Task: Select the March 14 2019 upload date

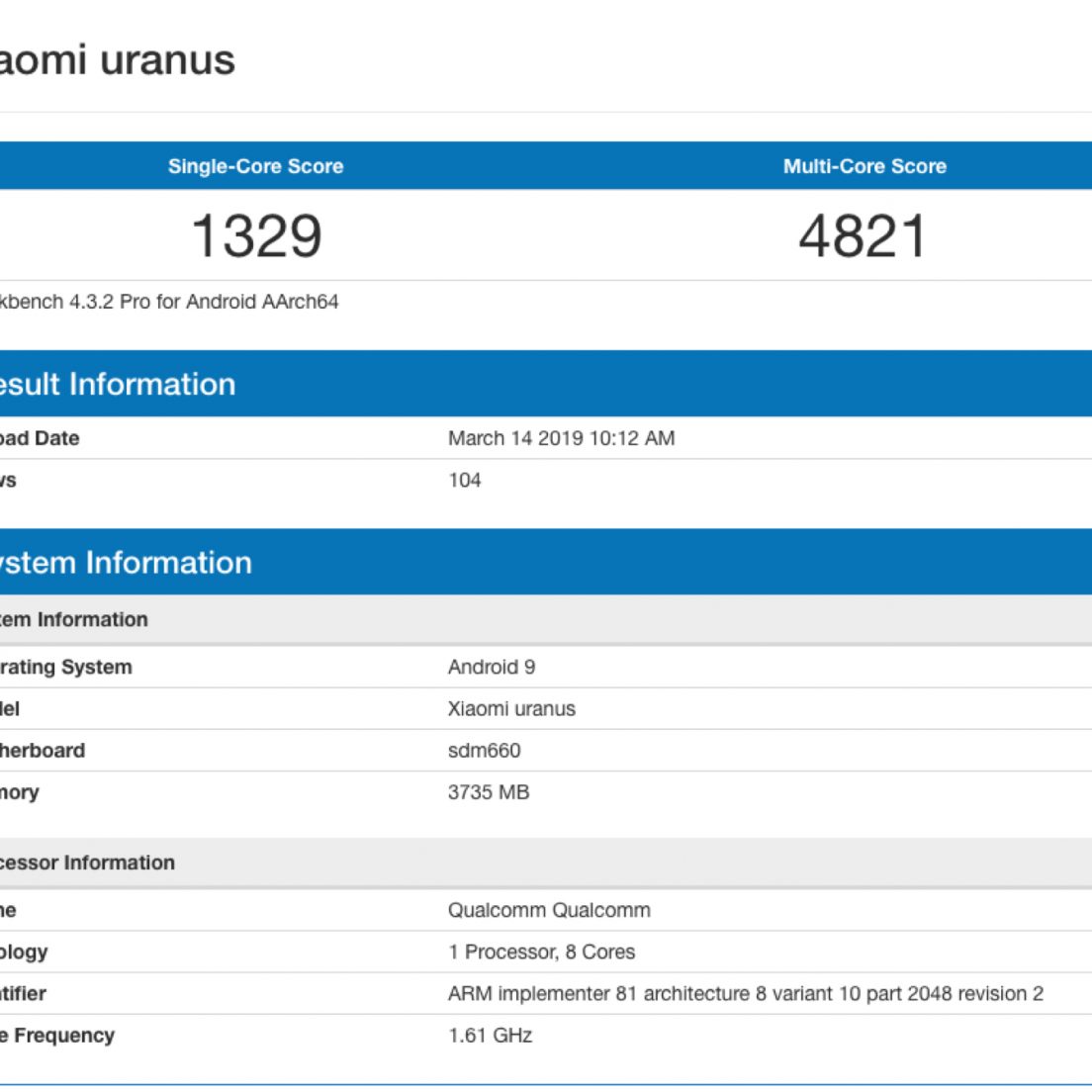Action: [x=561, y=438]
